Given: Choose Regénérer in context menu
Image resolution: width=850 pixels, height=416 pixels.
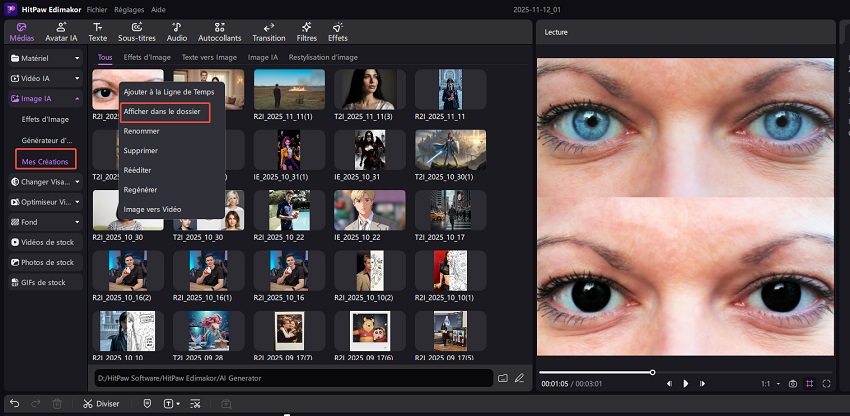Looking at the screenshot, I should tap(140, 189).
